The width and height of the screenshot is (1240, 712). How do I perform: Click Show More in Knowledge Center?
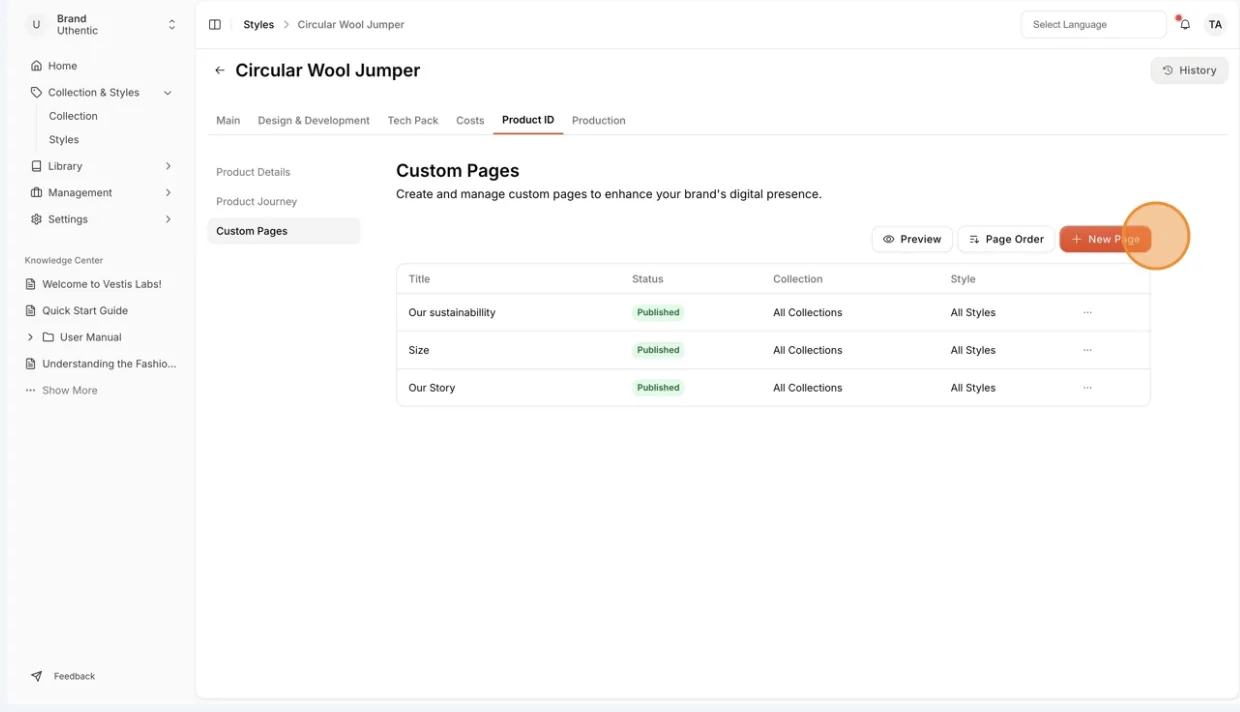(x=70, y=391)
